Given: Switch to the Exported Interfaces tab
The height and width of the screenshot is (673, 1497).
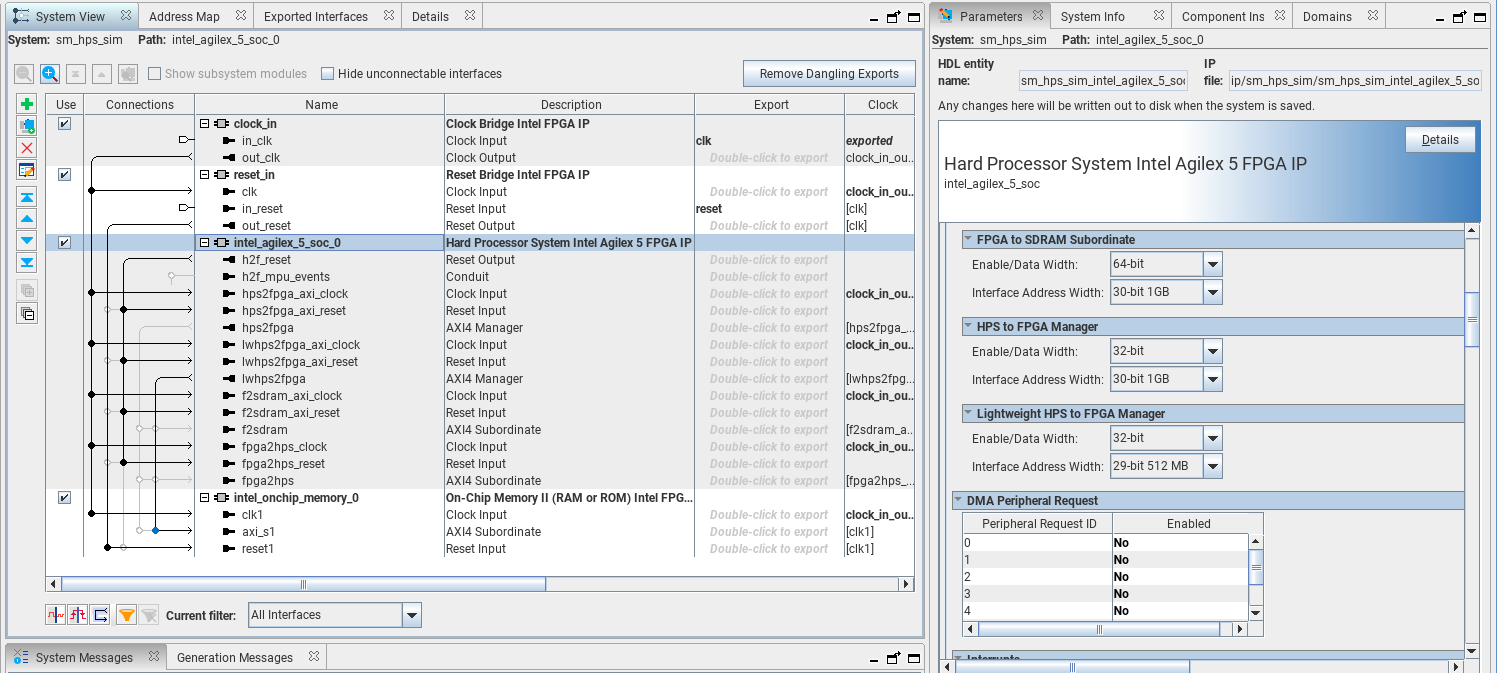Looking at the screenshot, I should click(x=316, y=16).
